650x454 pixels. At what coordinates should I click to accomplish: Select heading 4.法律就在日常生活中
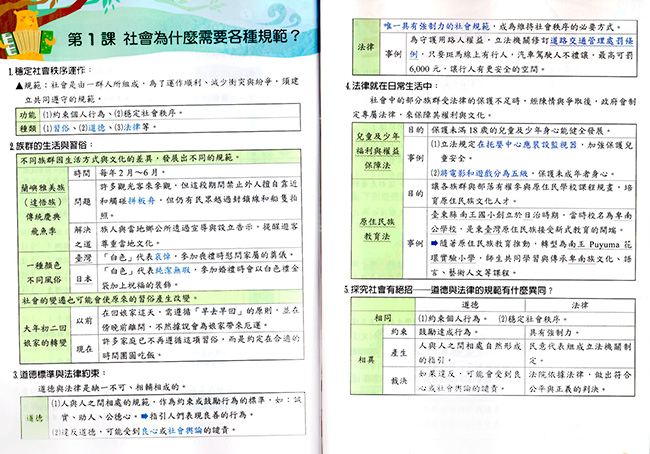pos(391,86)
